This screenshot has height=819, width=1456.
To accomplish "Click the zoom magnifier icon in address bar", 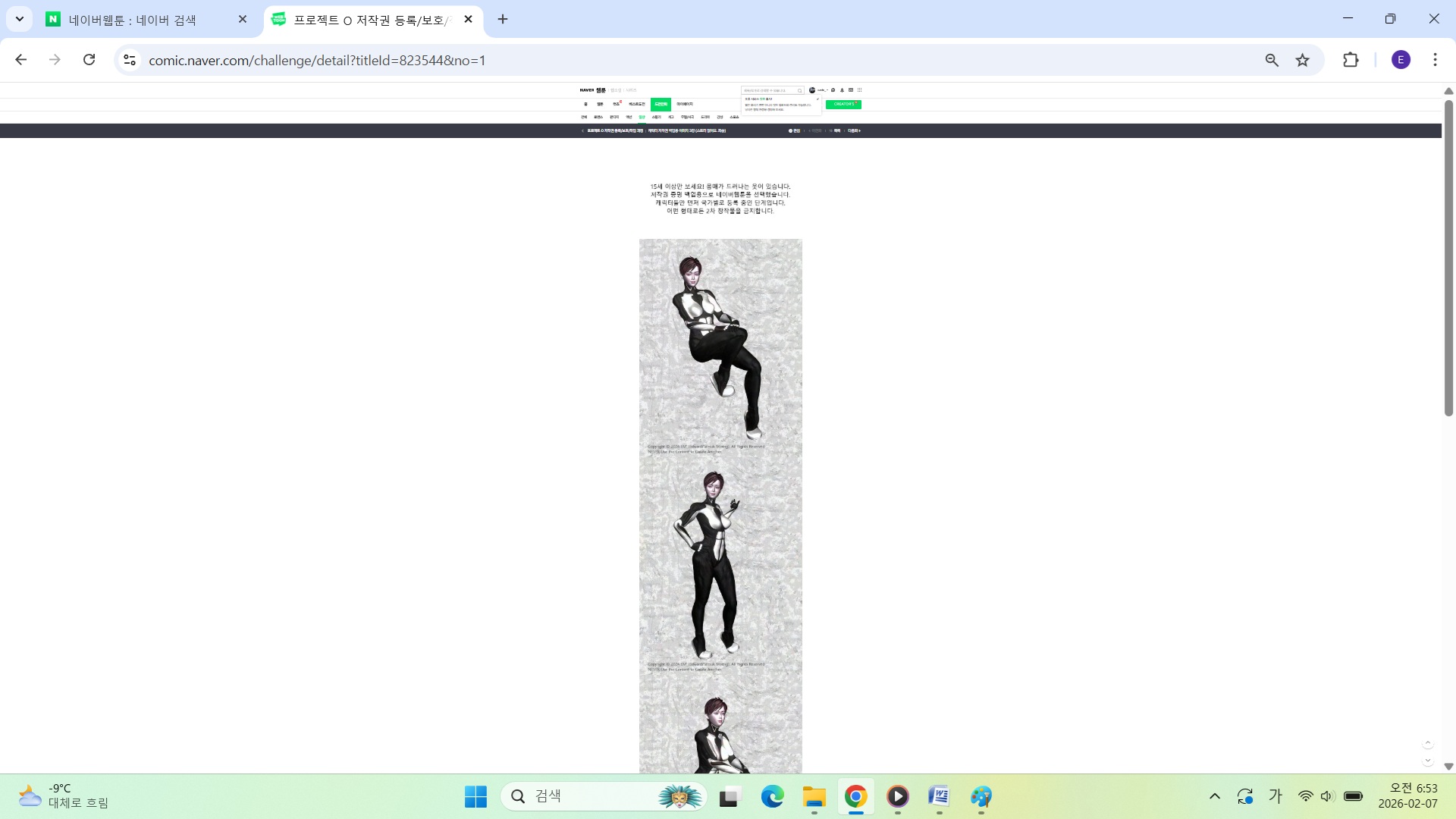I will point(1272,60).
